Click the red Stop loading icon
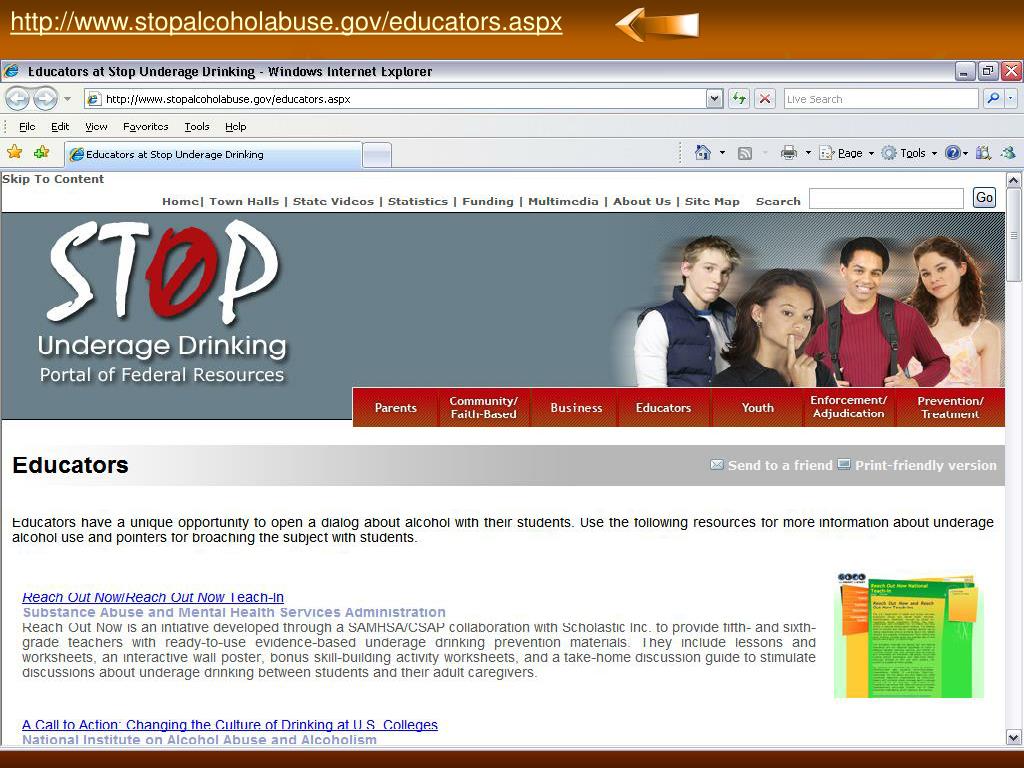Screen dimensions: 1024x768 [x=765, y=99]
